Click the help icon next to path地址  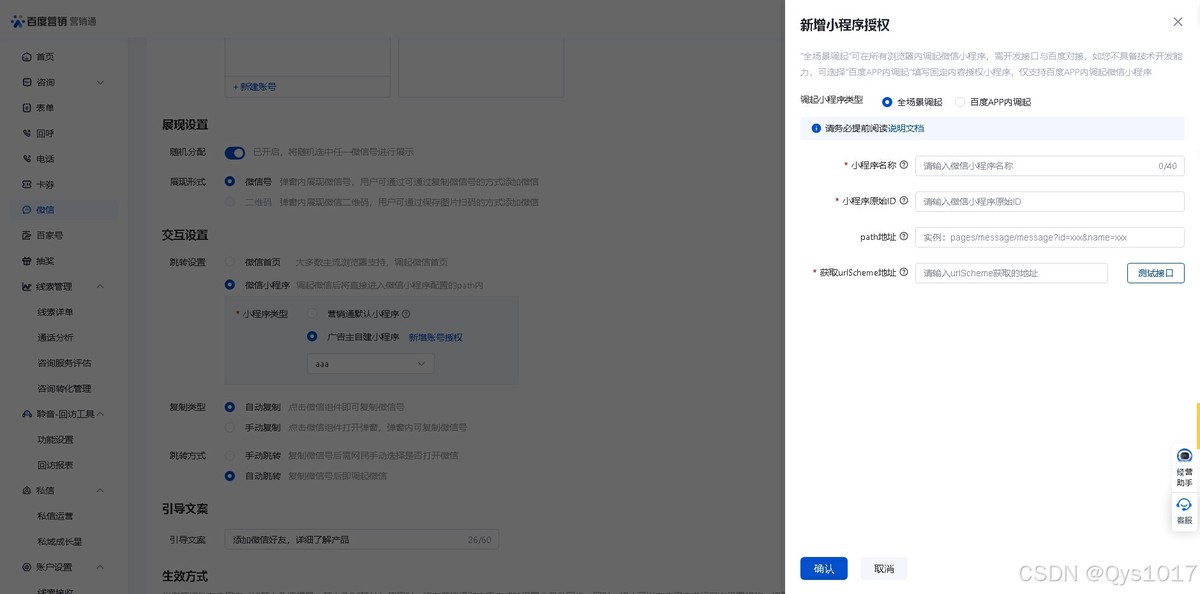(x=904, y=237)
